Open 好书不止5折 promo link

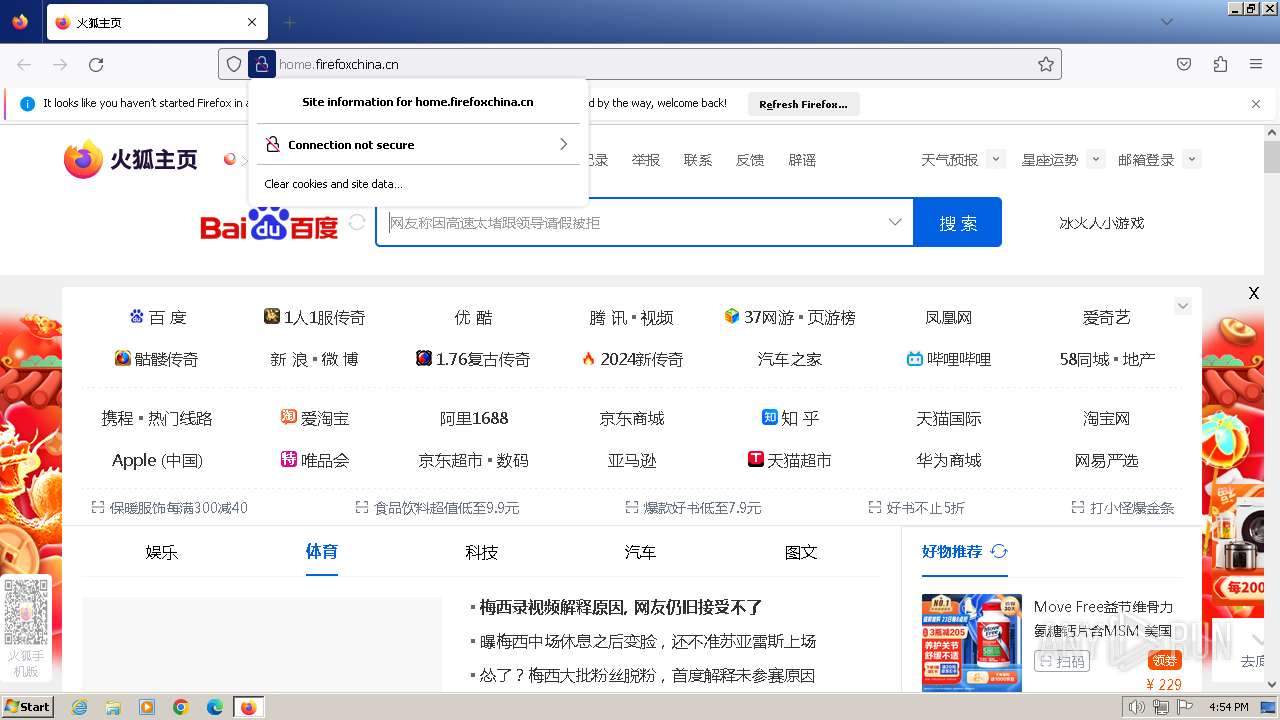tap(916, 508)
